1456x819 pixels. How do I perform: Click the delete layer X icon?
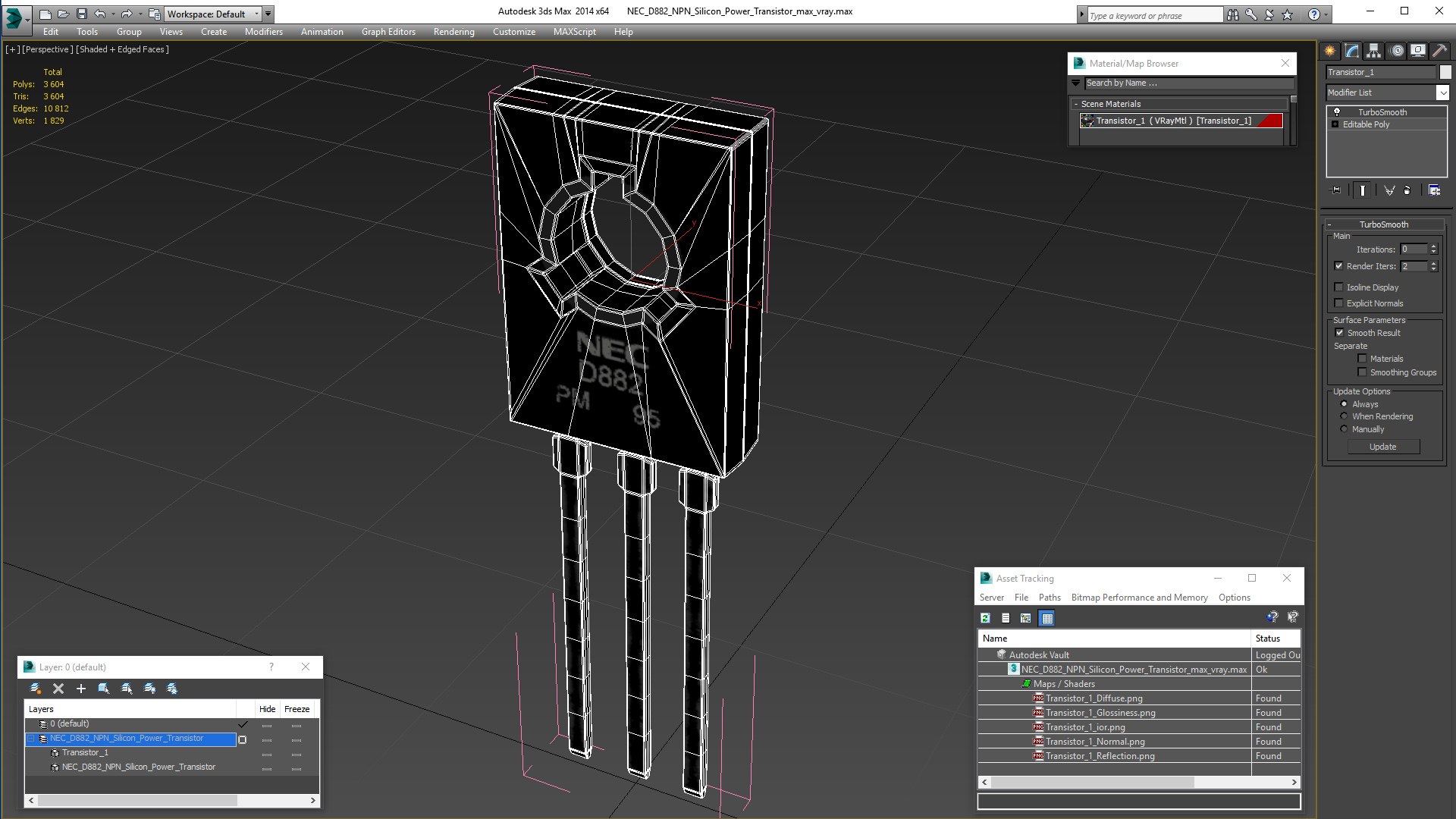coord(58,689)
